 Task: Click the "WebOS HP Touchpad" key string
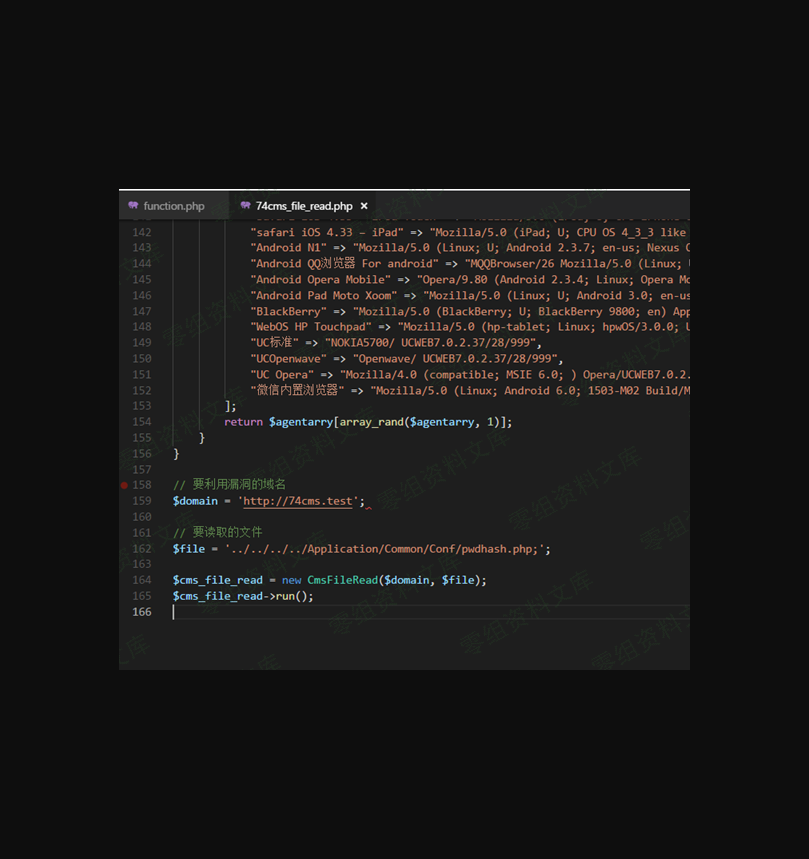pos(311,327)
